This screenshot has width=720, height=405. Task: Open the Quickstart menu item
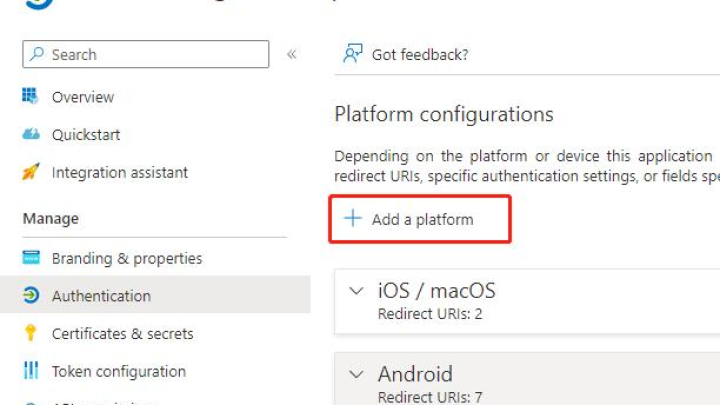(x=86, y=135)
